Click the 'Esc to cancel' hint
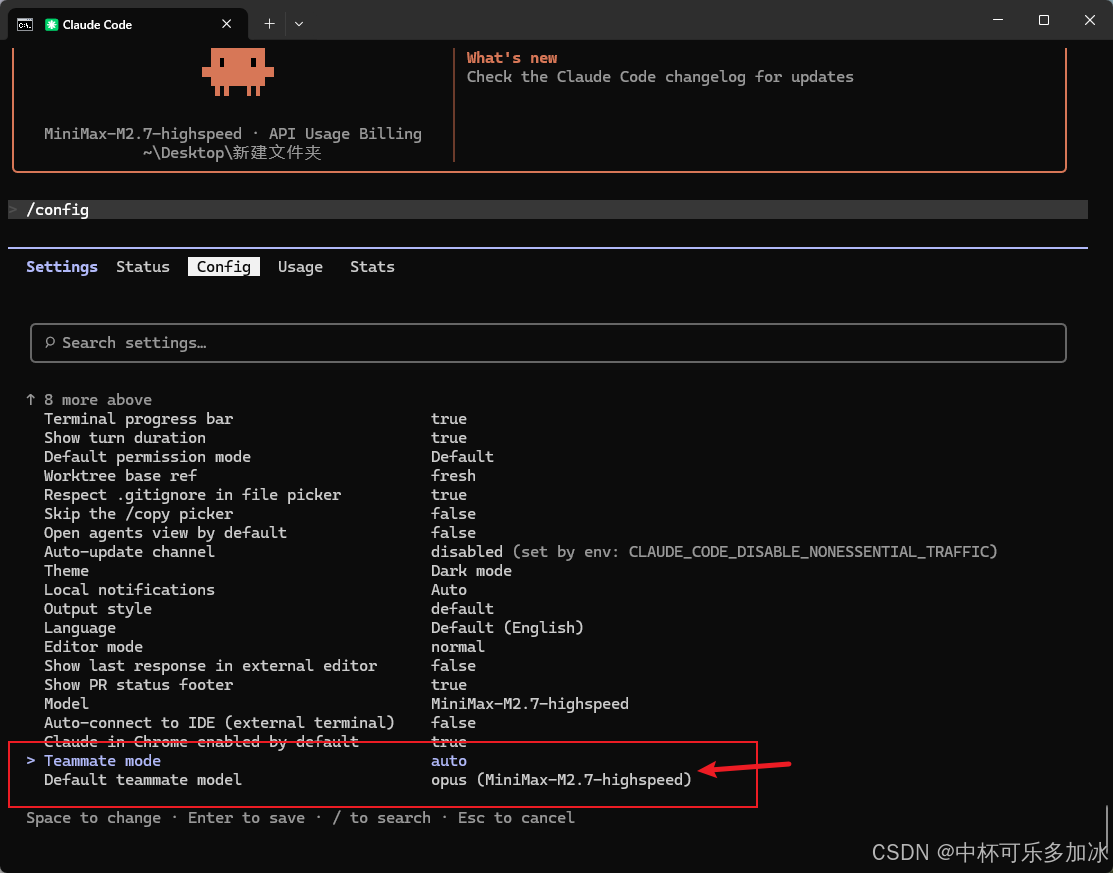The height and width of the screenshot is (873, 1113). click(x=516, y=818)
